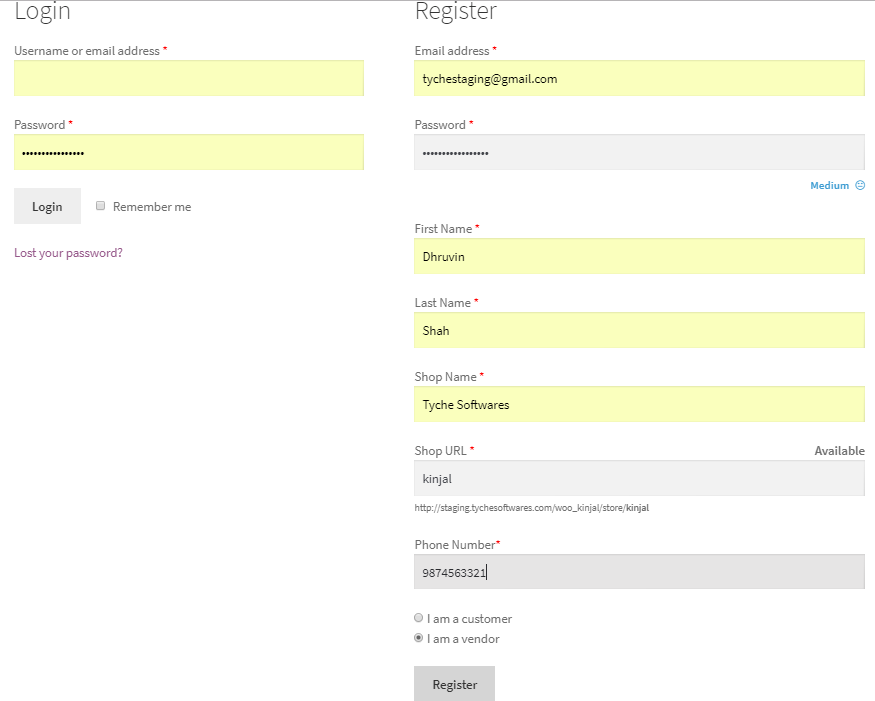Click into the Phone Number field
Viewport: 875px width, 701px height.
click(x=639, y=572)
